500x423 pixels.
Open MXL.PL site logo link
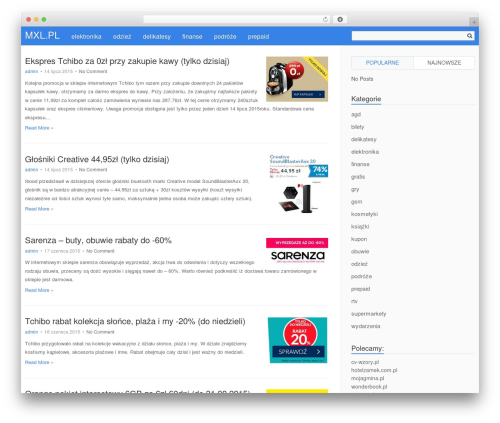[x=42, y=36]
